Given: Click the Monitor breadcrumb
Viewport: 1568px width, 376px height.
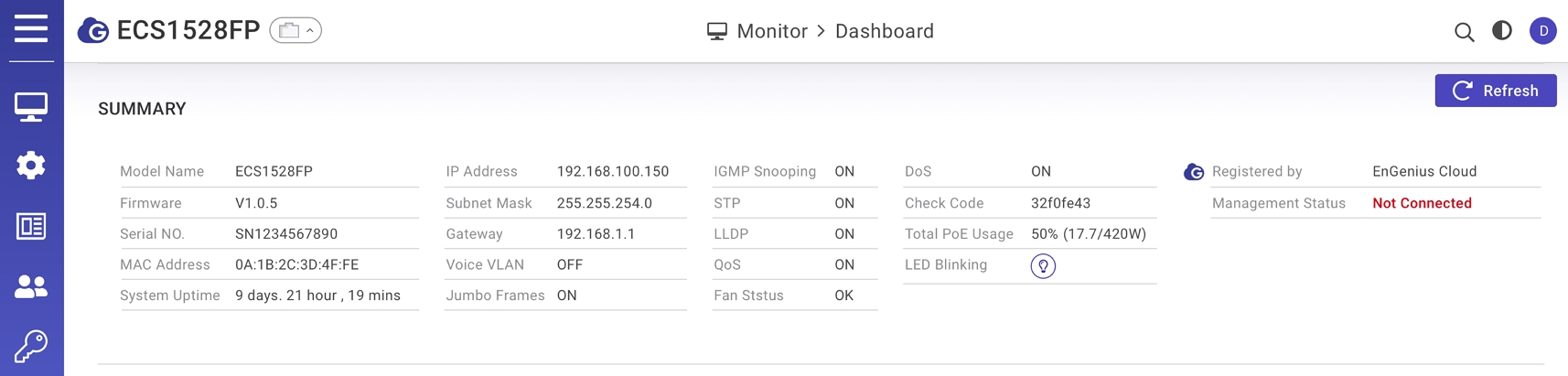Looking at the screenshot, I should click(x=771, y=31).
